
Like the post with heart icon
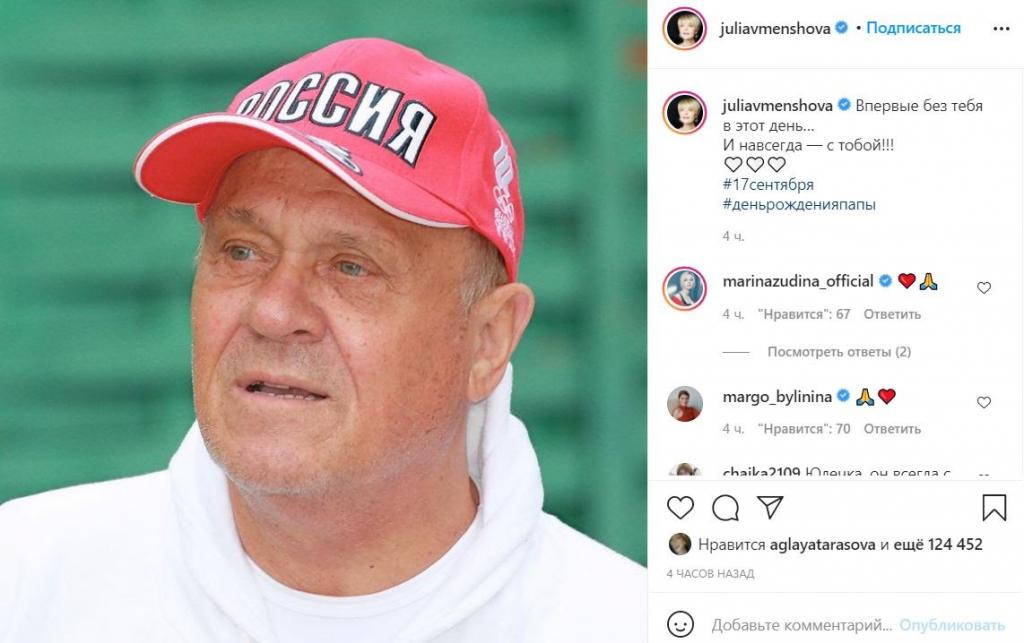680,507
